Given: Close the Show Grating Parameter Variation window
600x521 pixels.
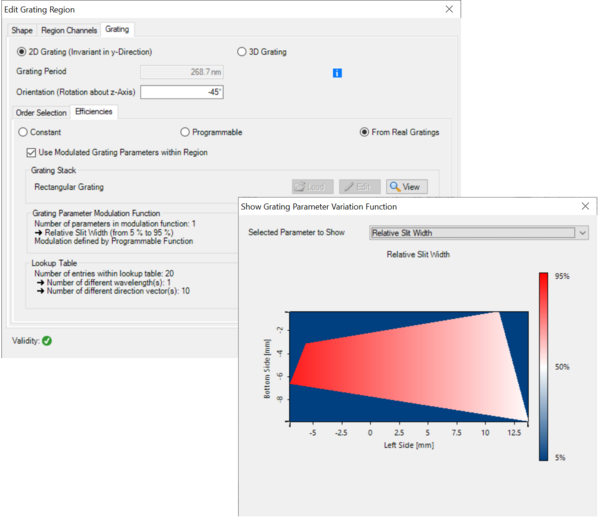Looking at the screenshot, I should (x=584, y=206).
